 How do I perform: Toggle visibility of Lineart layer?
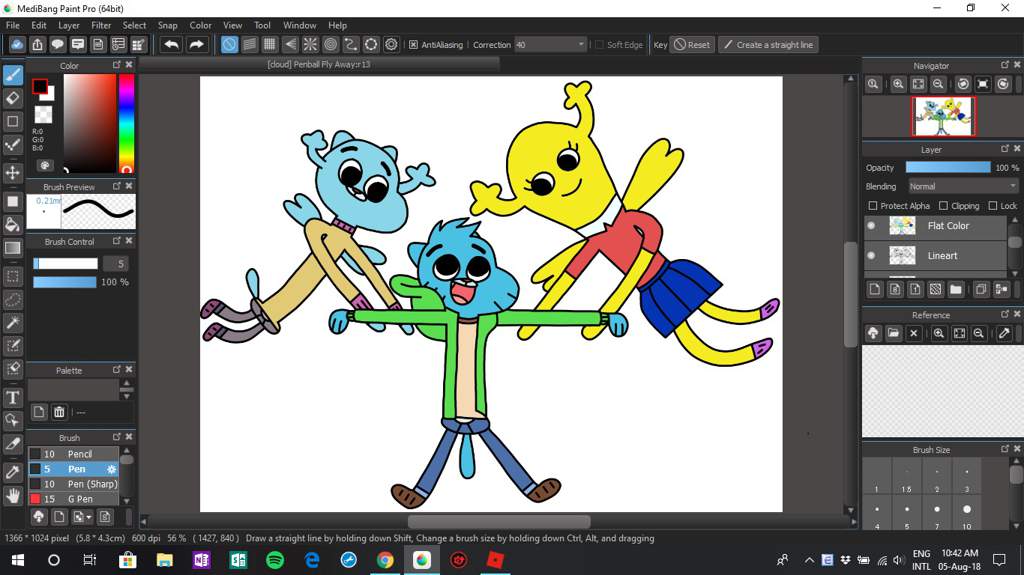coord(871,255)
